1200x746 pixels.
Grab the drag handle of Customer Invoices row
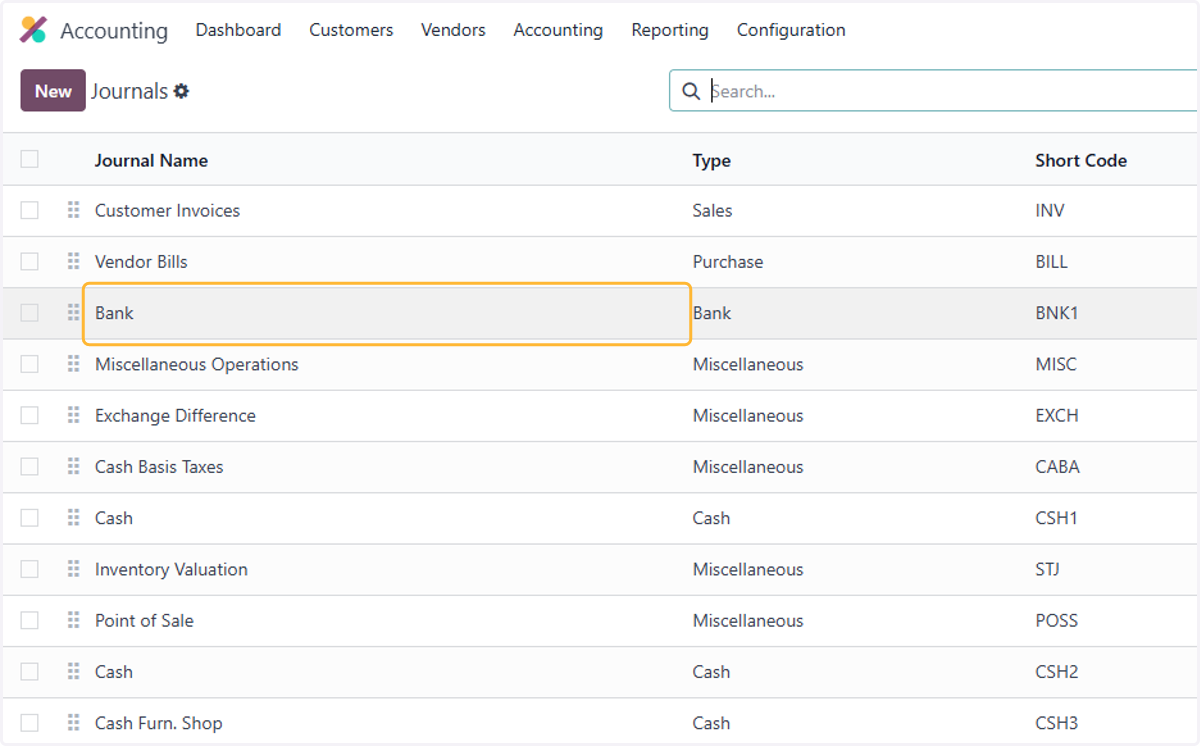click(x=73, y=210)
